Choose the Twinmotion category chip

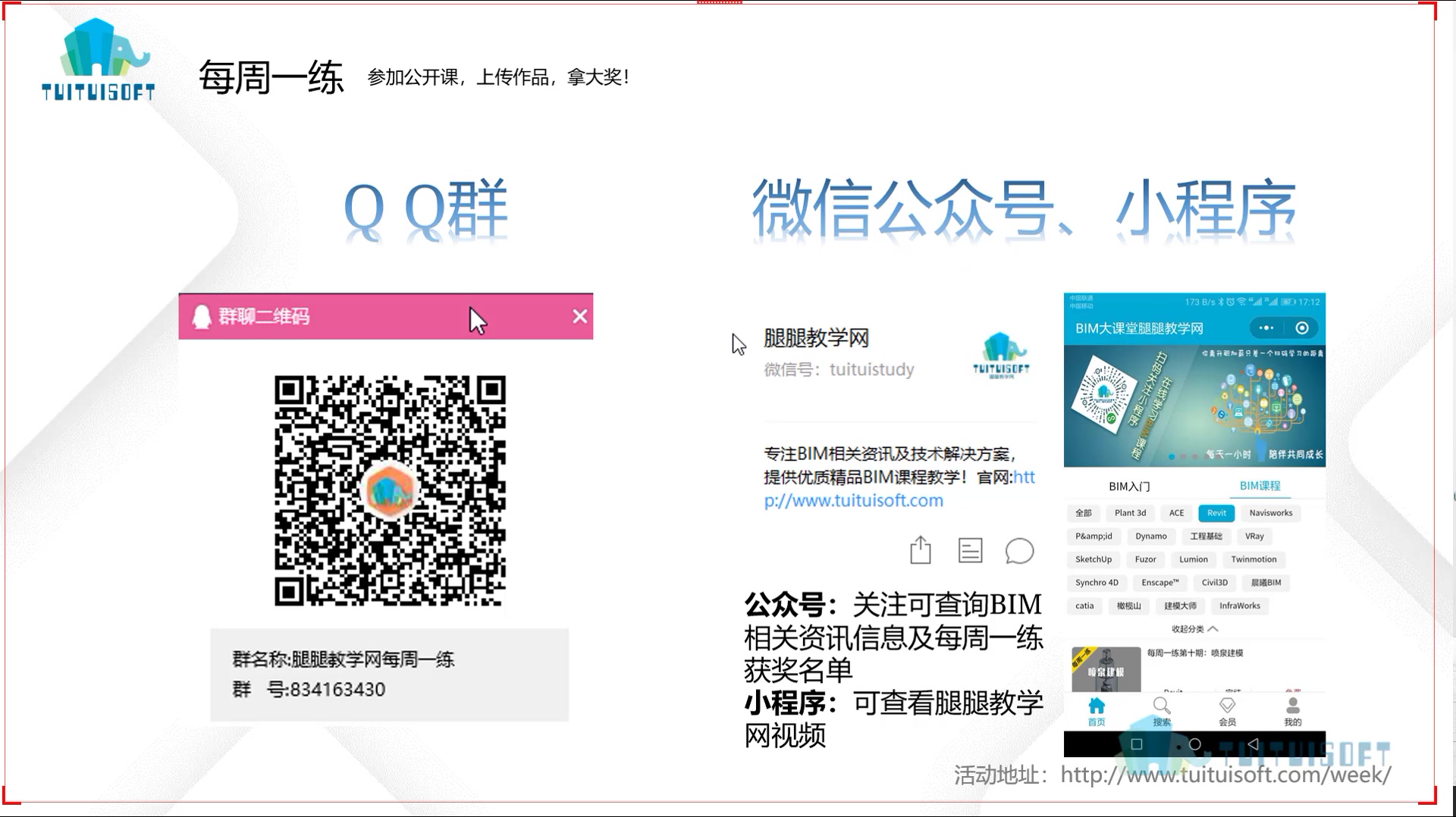coord(1254,560)
